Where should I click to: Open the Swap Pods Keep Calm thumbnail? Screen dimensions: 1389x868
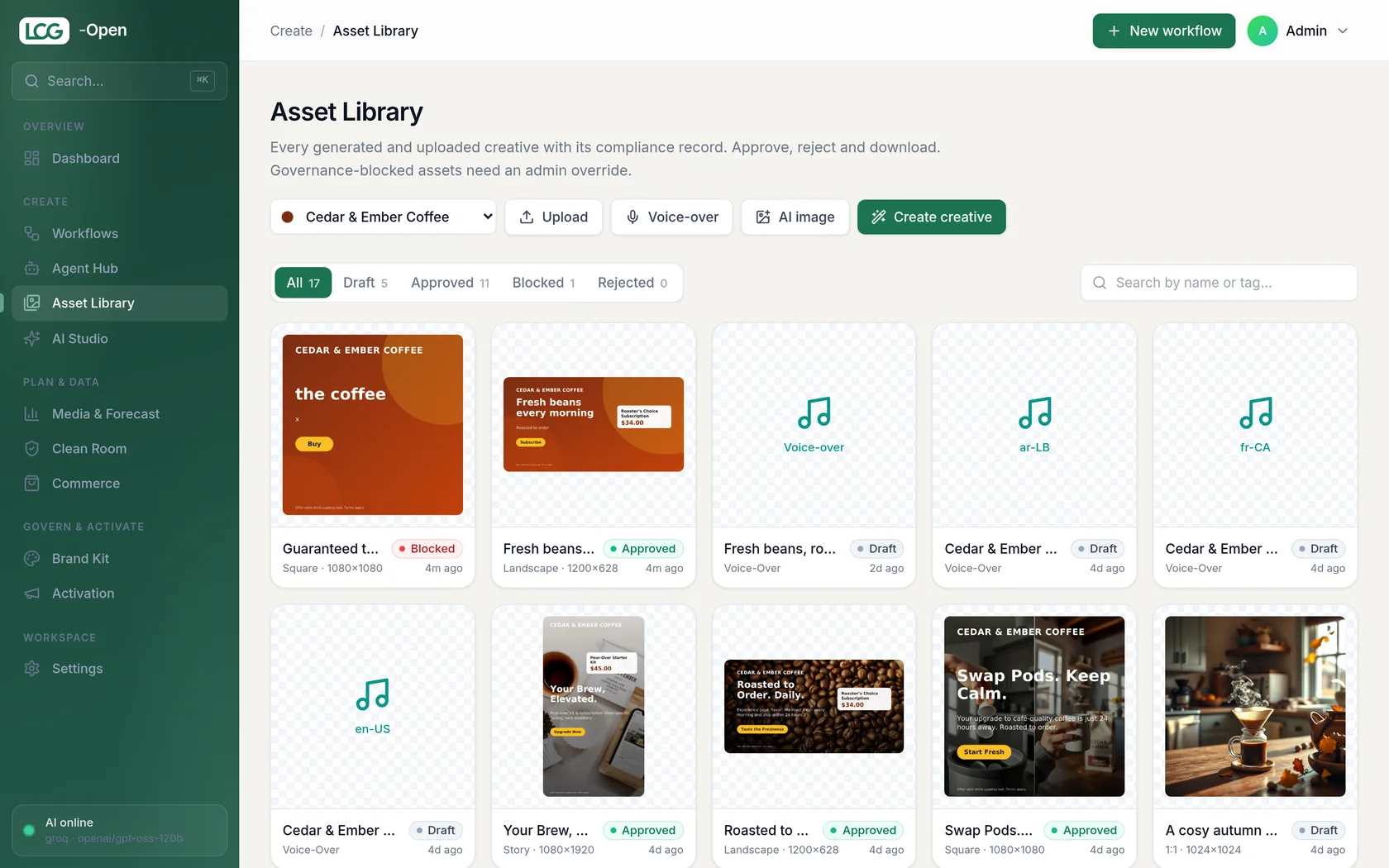[1034, 707]
